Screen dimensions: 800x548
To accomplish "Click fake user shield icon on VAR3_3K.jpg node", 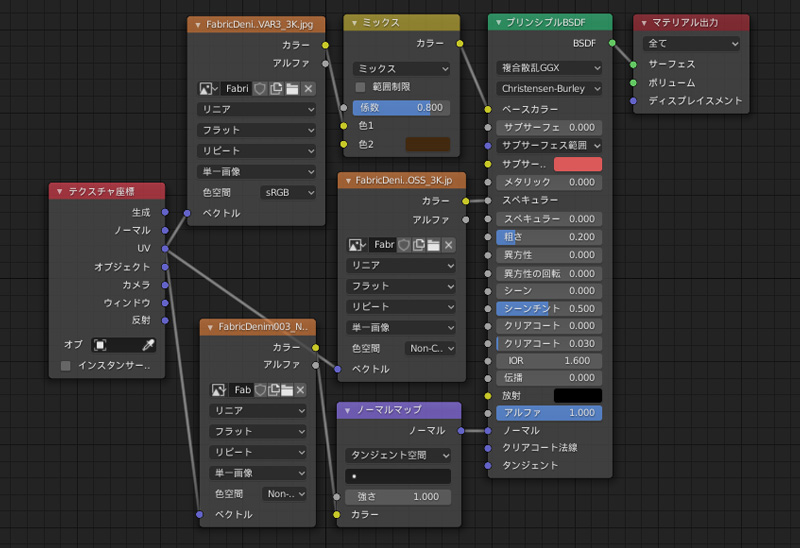I will (x=259, y=88).
